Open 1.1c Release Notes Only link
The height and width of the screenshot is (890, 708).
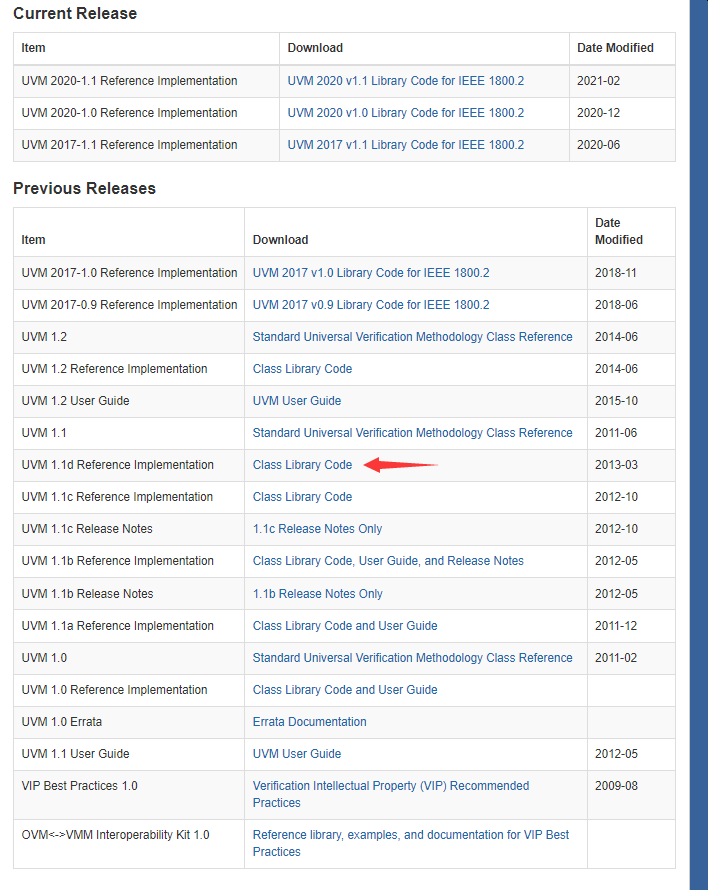pos(317,528)
